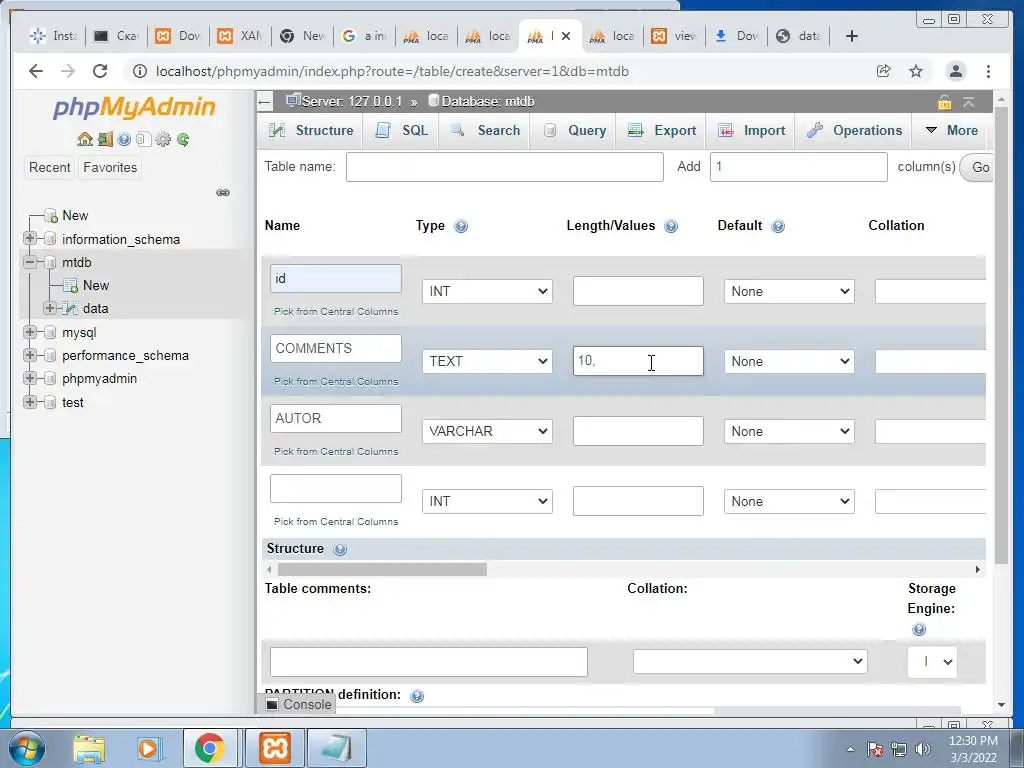Open Windows Explorer from taskbar

(89, 749)
